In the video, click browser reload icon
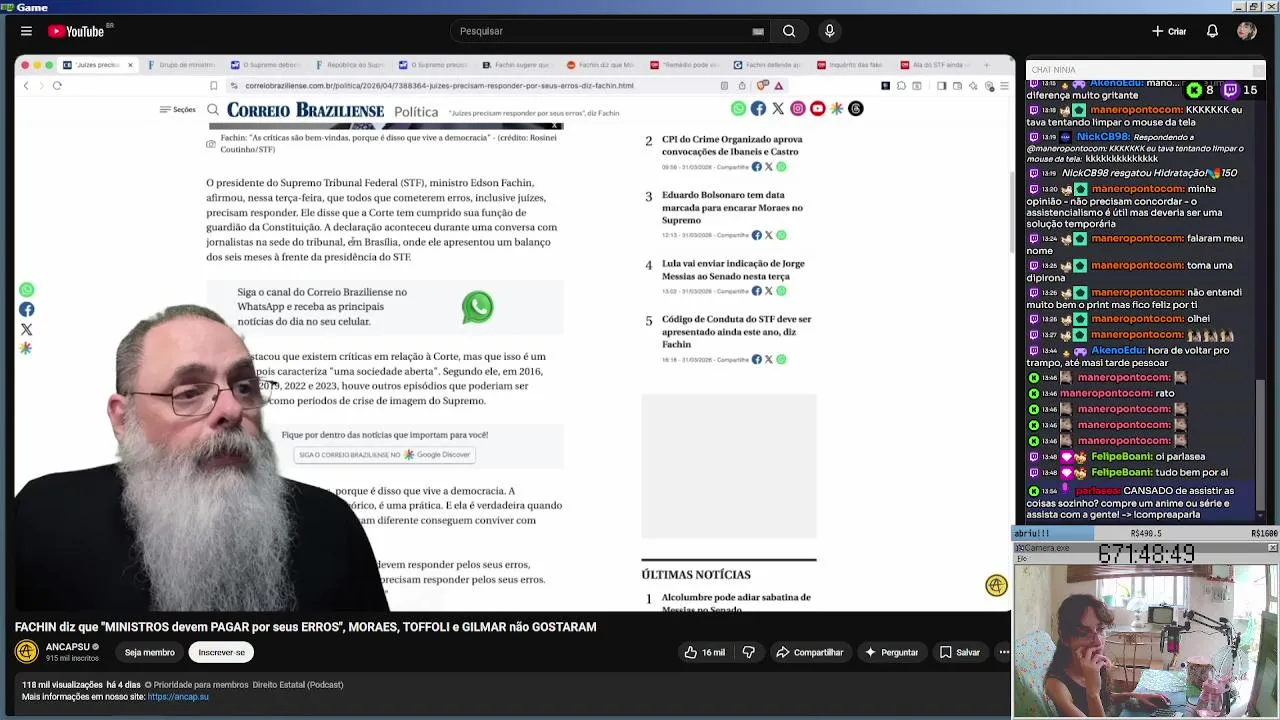Viewport: 1280px width, 720px height. 57,86
